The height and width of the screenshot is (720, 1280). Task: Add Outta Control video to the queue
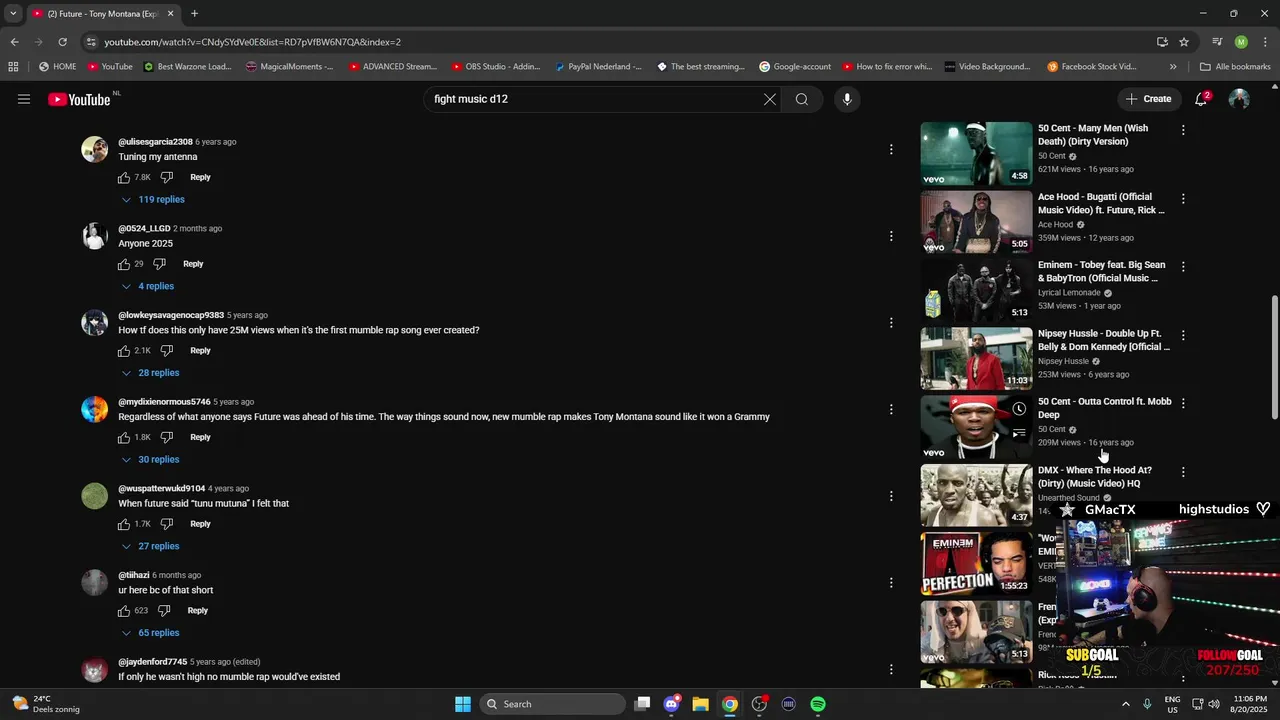click(x=1019, y=433)
